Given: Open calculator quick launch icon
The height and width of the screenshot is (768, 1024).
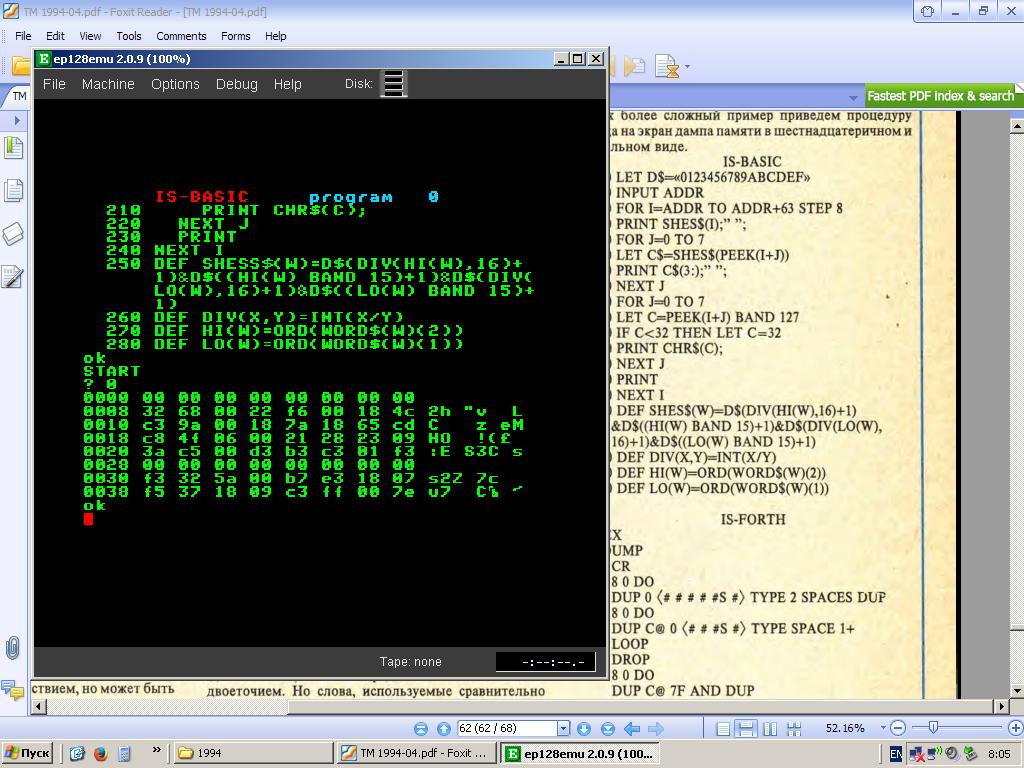Looking at the screenshot, I should (124, 753).
